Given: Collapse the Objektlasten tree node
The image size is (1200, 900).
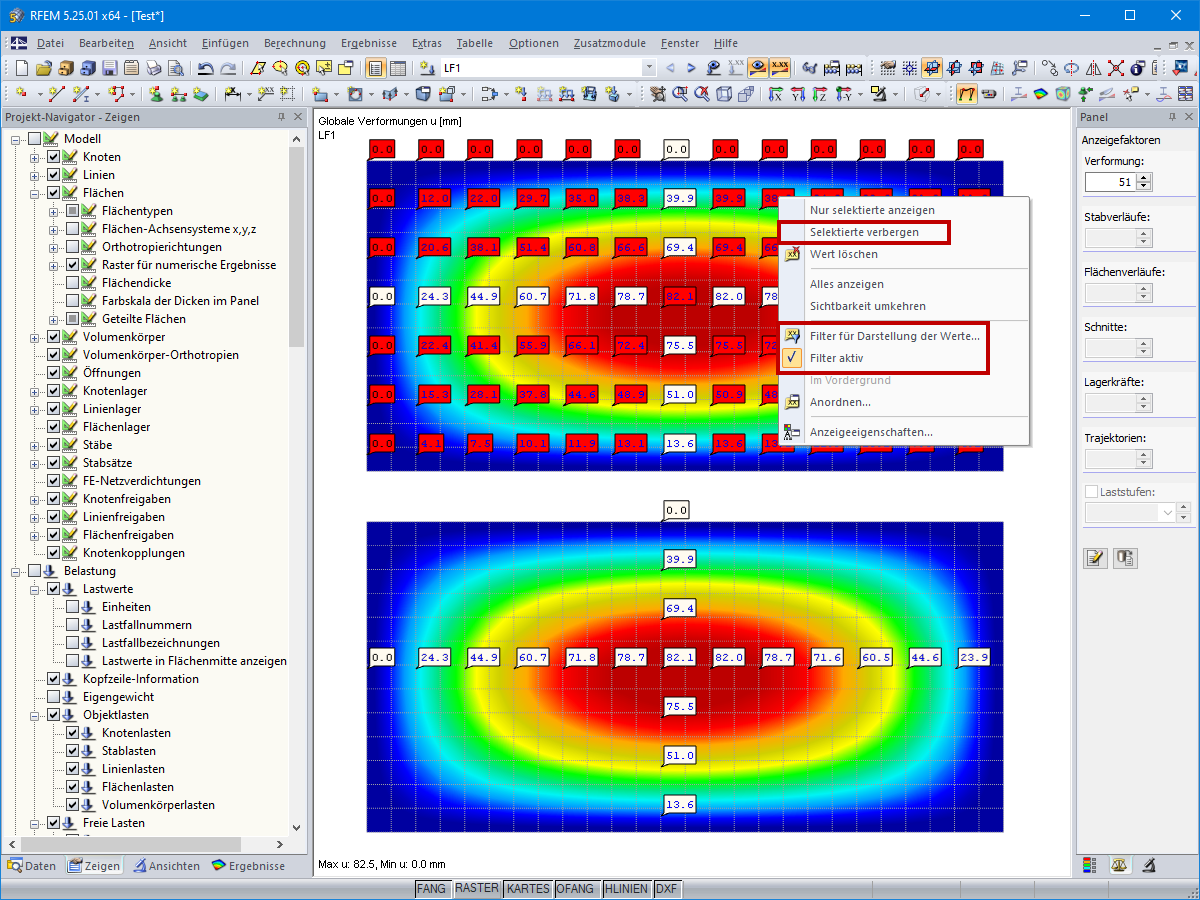Looking at the screenshot, I should click(36, 715).
